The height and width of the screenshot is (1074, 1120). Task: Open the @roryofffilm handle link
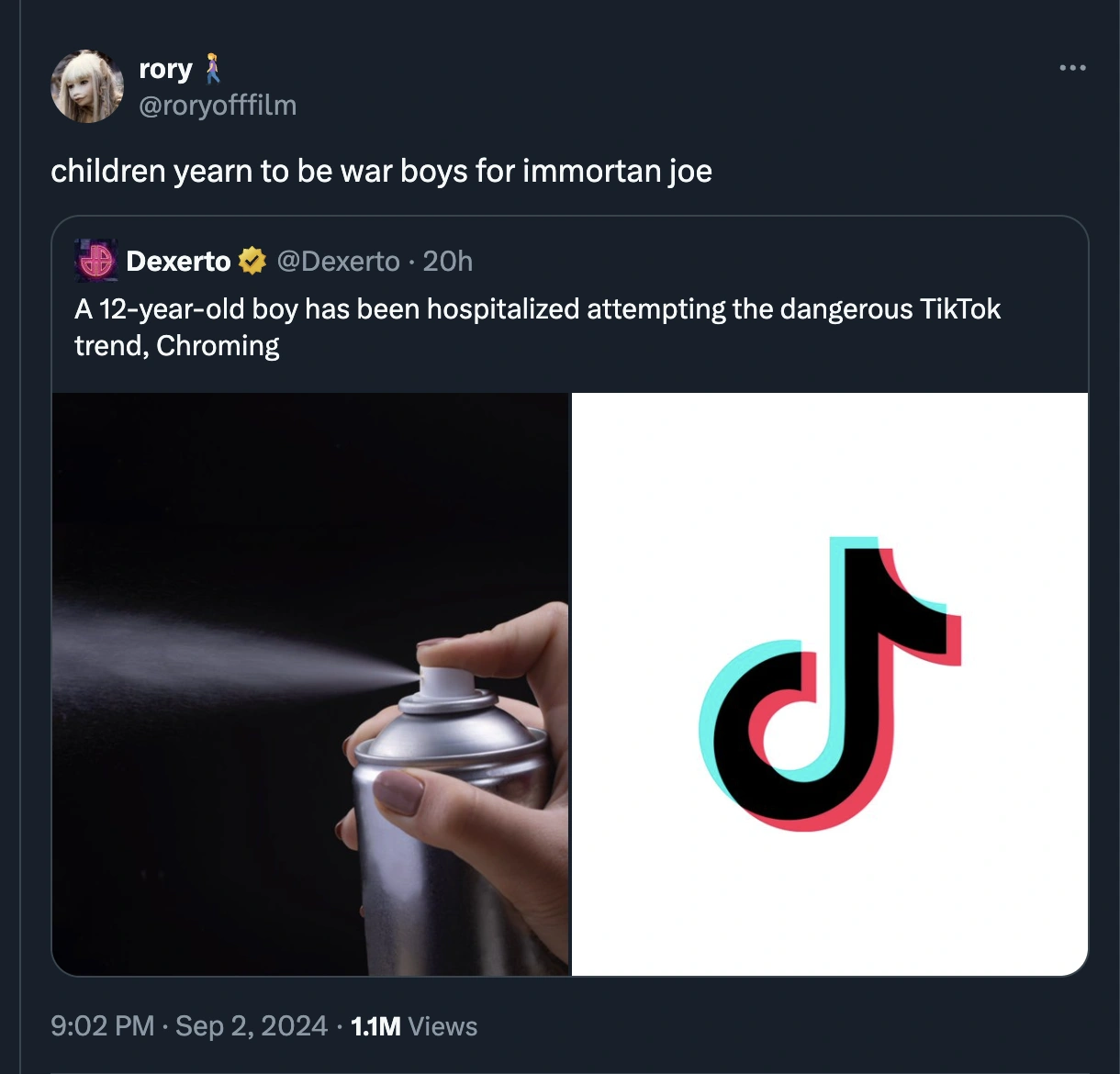218,106
